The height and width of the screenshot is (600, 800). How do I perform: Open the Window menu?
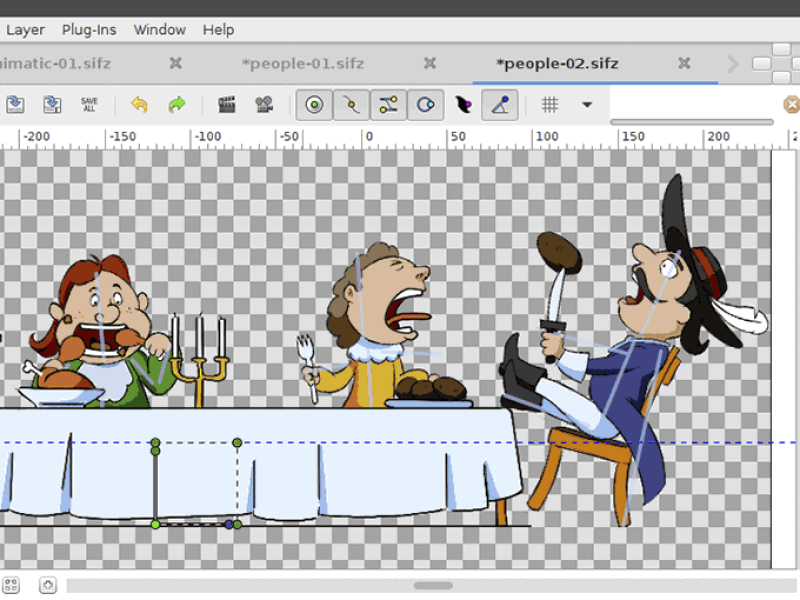(x=160, y=30)
